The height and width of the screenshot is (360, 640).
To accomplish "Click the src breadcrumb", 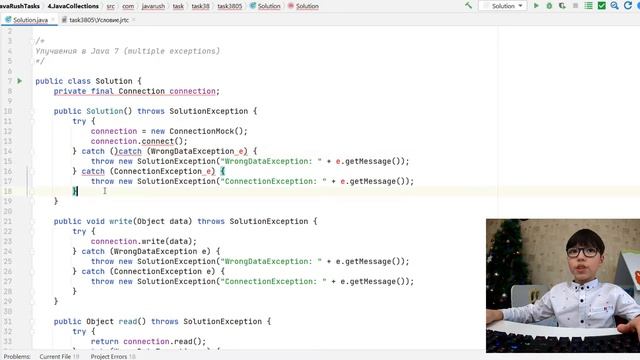I will tap(111, 6).
